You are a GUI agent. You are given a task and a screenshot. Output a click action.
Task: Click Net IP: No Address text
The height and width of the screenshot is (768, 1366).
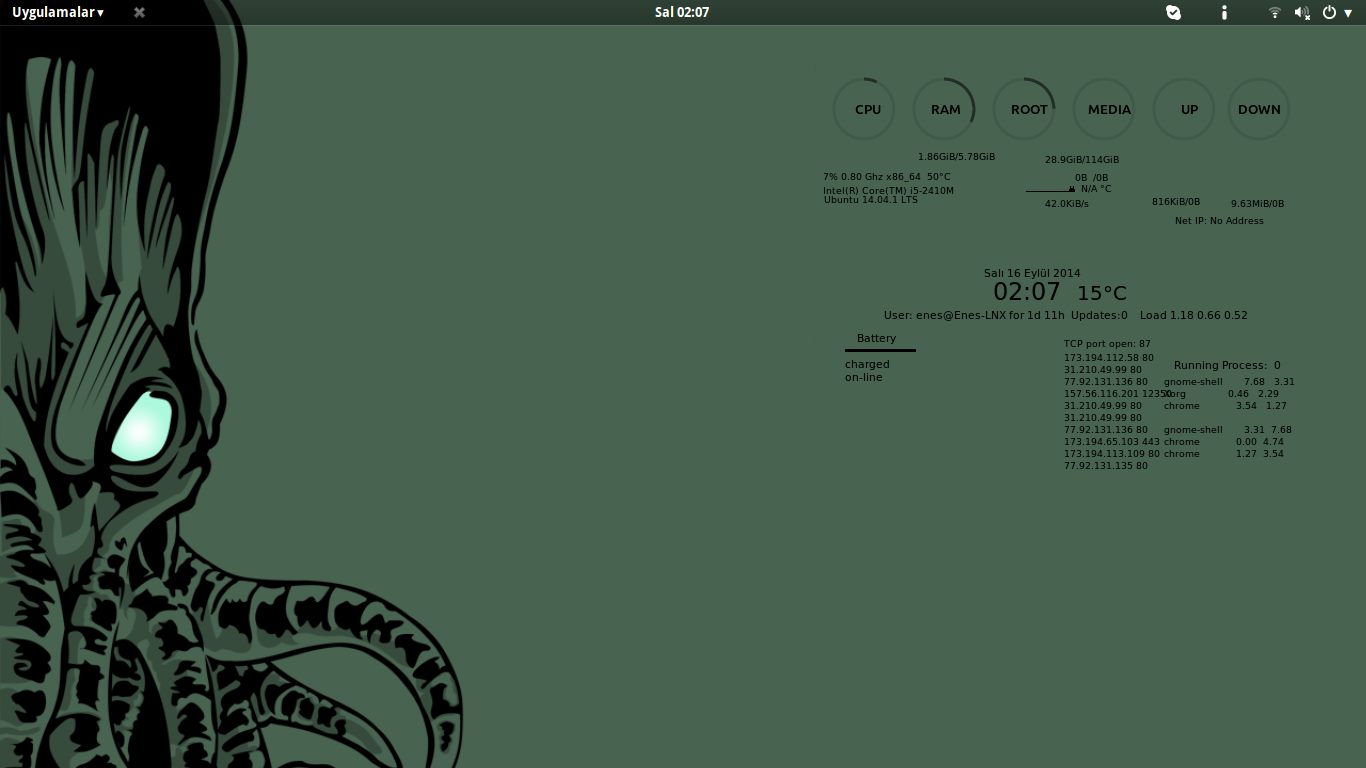[1219, 221]
